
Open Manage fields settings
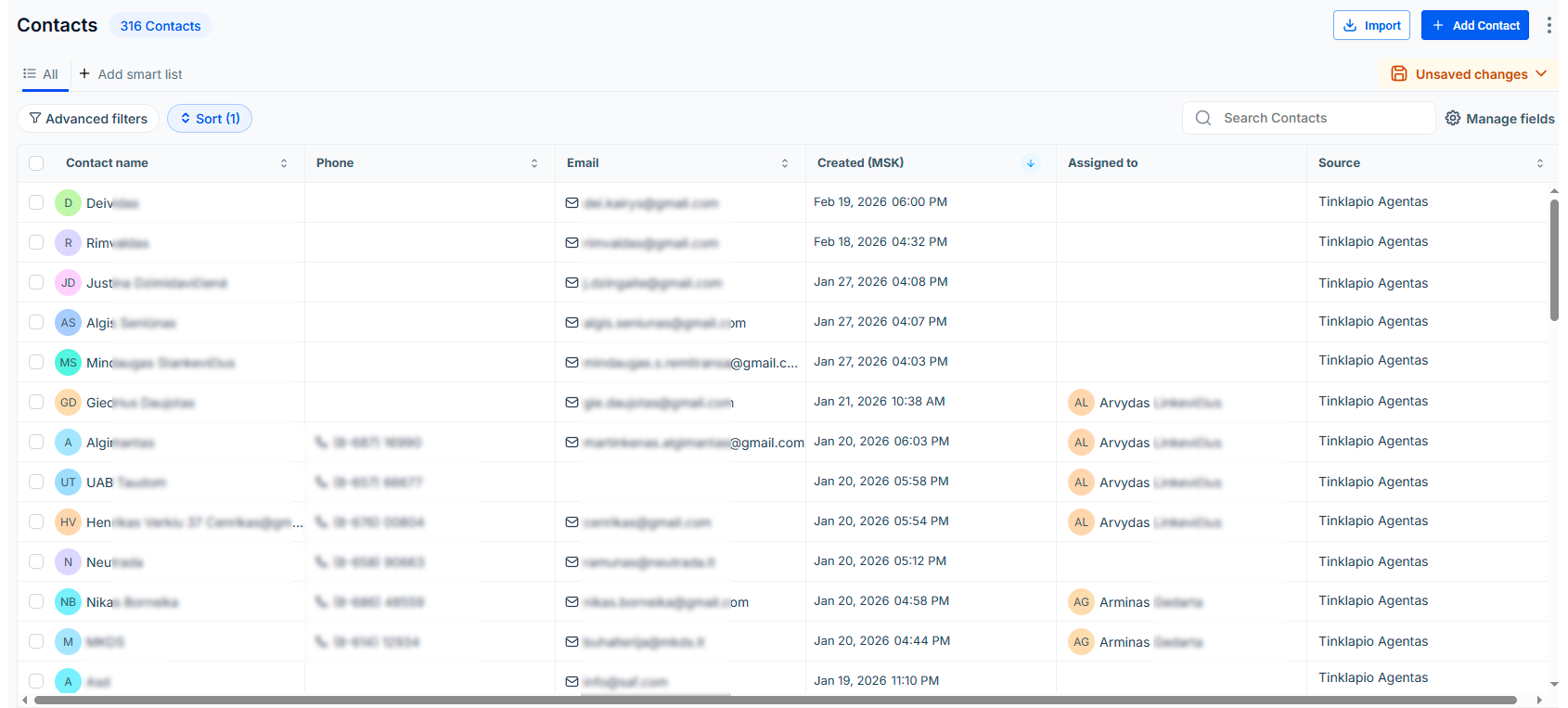1500,119
